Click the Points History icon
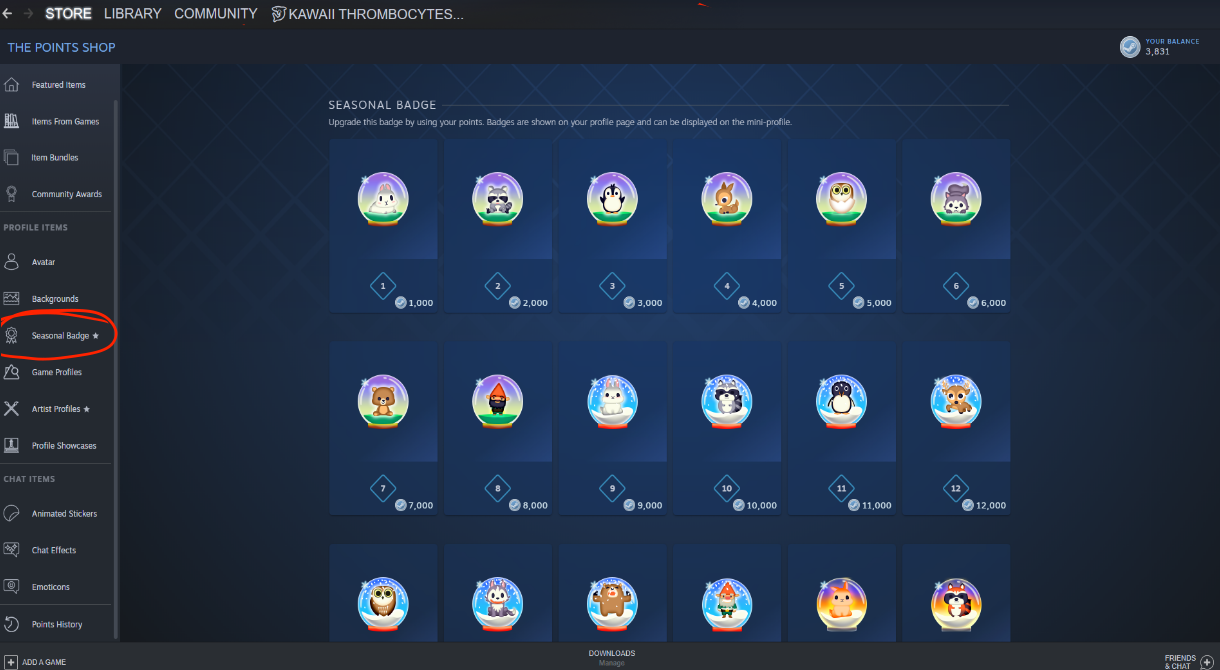Viewport: 1220px width, 670px height. click(x=12, y=624)
